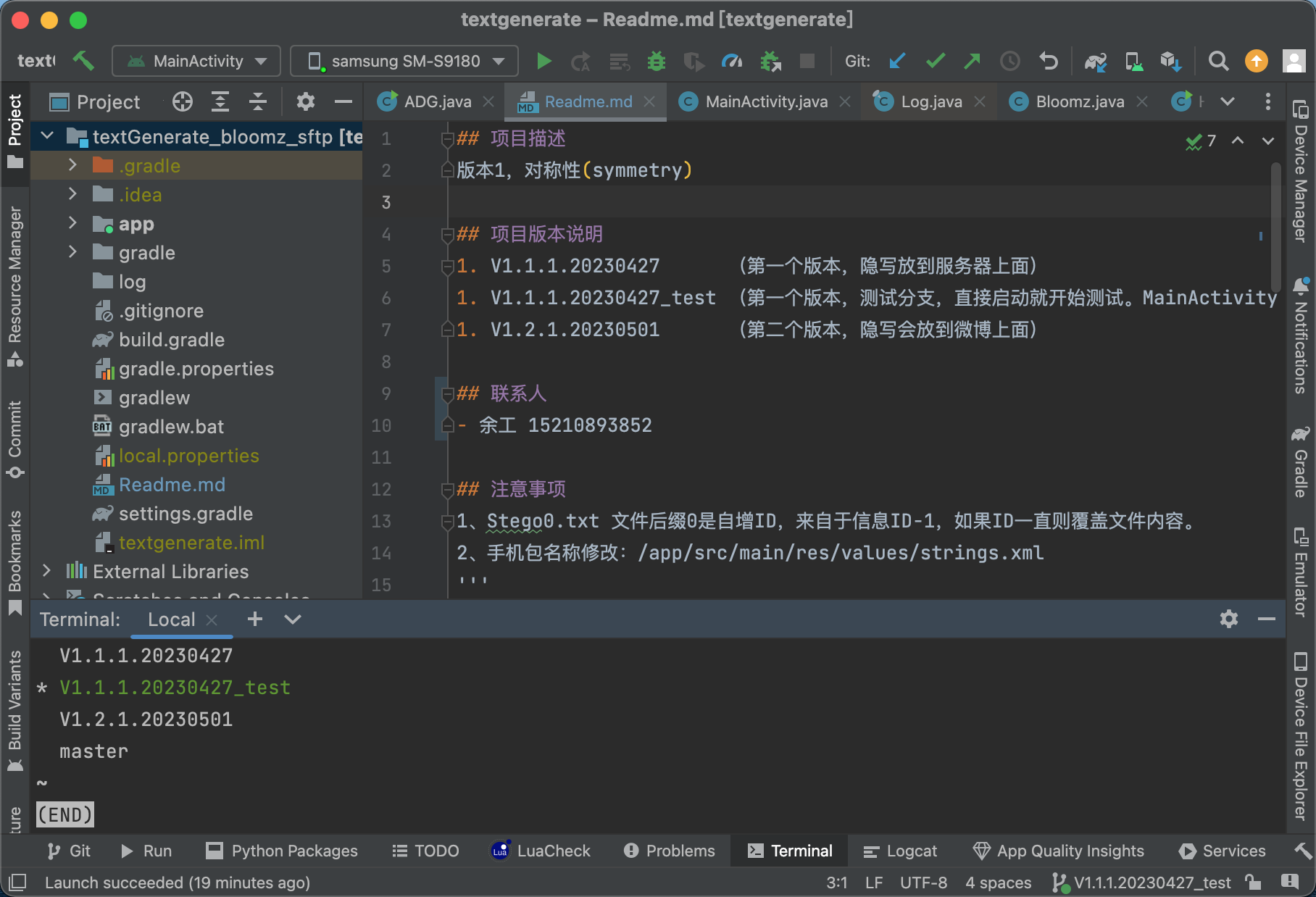Show hidden editor tabs dropdown
The width and height of the screenshot is (1316, 897).
coord(1228,102)
